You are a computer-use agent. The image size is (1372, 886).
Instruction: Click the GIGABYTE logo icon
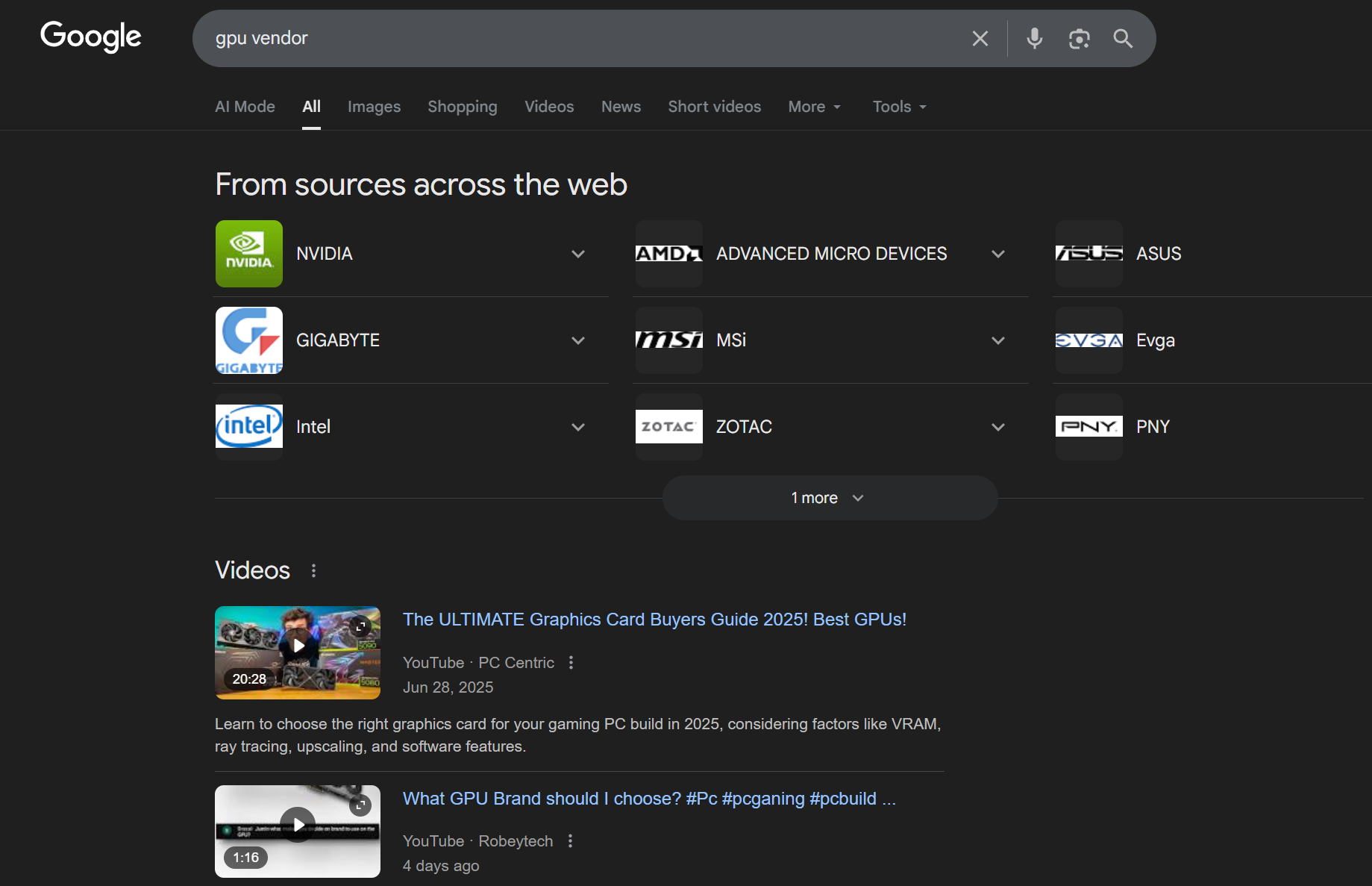click(249, 340)
